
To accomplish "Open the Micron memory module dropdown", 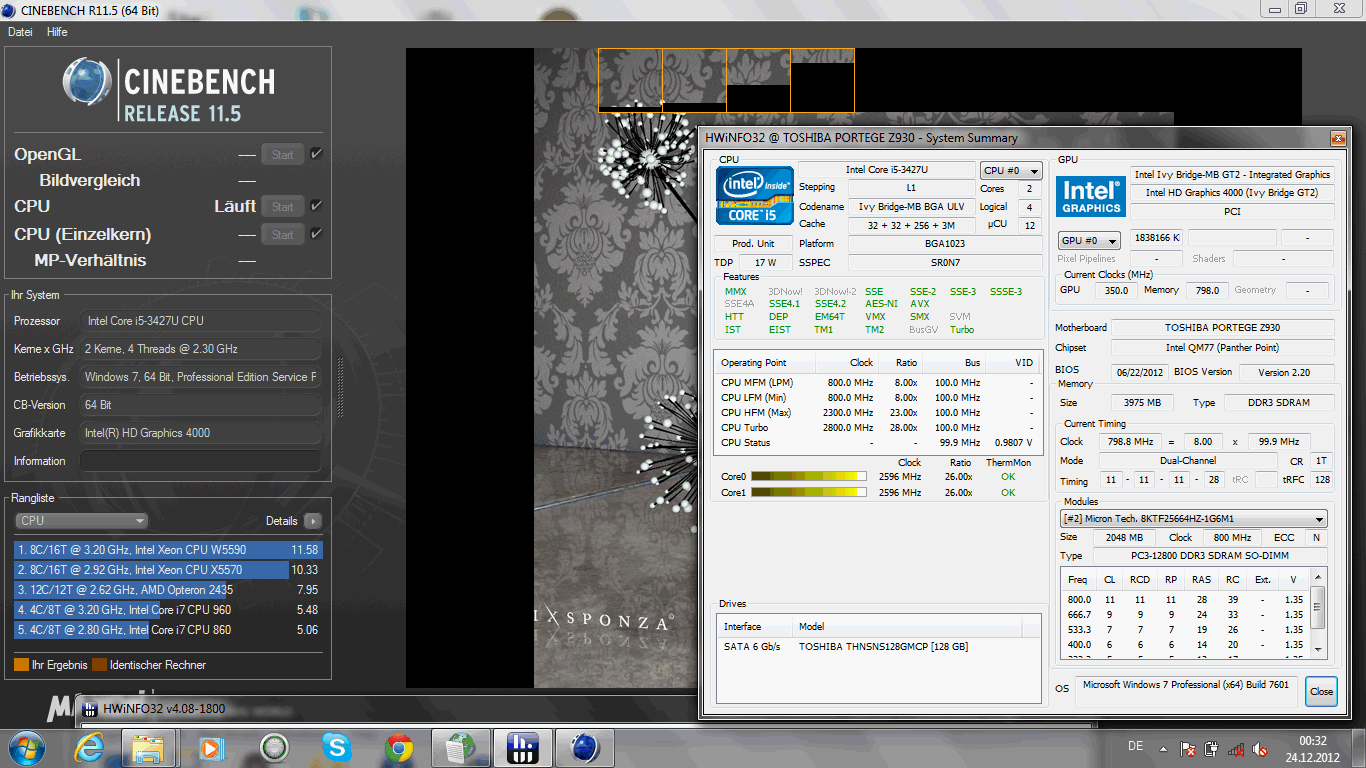I will 1193,519.
